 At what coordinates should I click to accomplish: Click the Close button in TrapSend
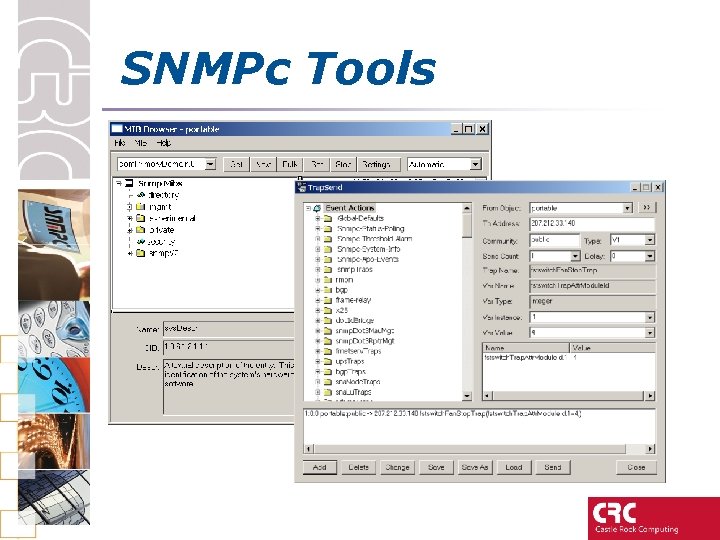click(x=636, y=467)
